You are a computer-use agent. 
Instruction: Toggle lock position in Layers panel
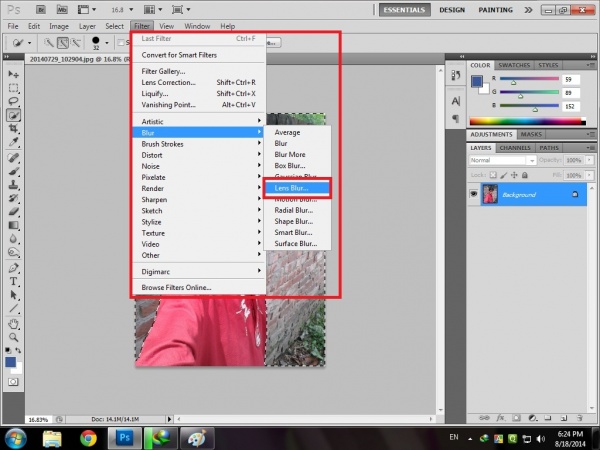pos(514,175)
